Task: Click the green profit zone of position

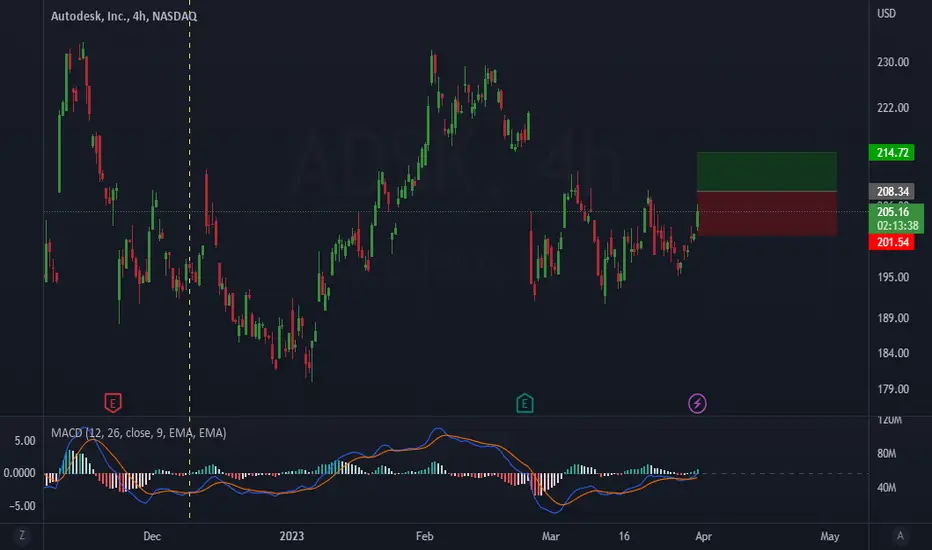Action: [767, 172]
